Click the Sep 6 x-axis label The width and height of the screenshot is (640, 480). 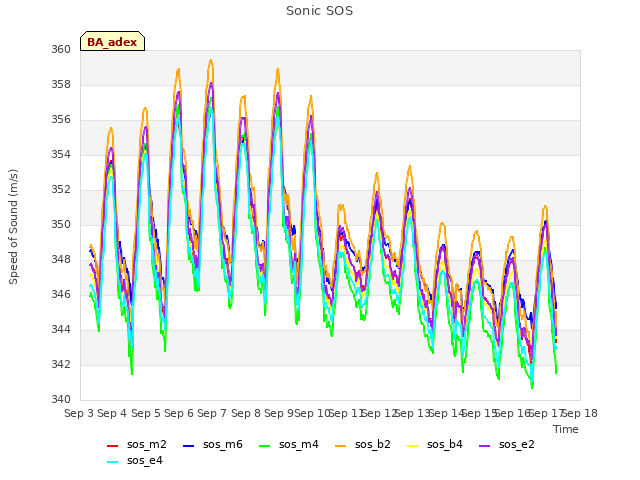pyautogui.click(x=179, y=413)
